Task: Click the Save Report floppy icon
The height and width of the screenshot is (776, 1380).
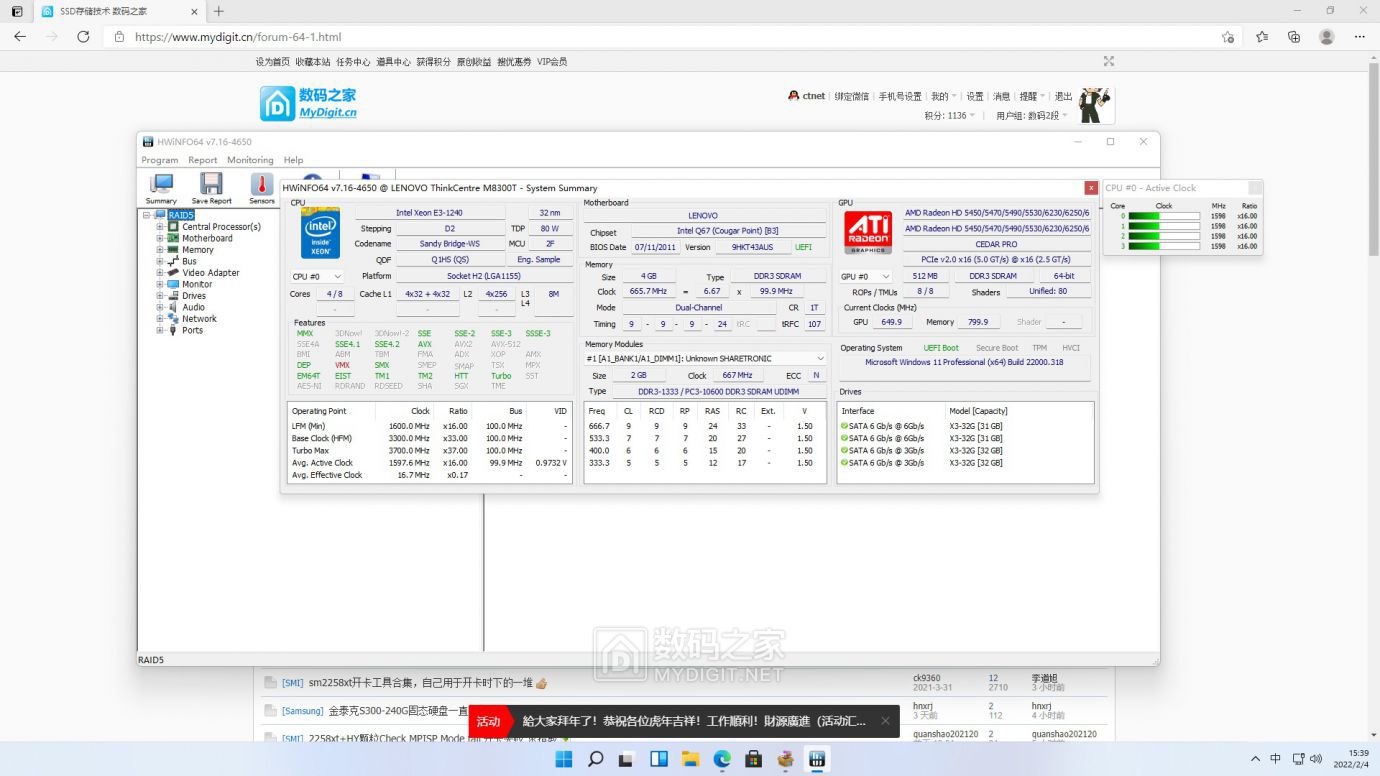Action: [211, 189]
